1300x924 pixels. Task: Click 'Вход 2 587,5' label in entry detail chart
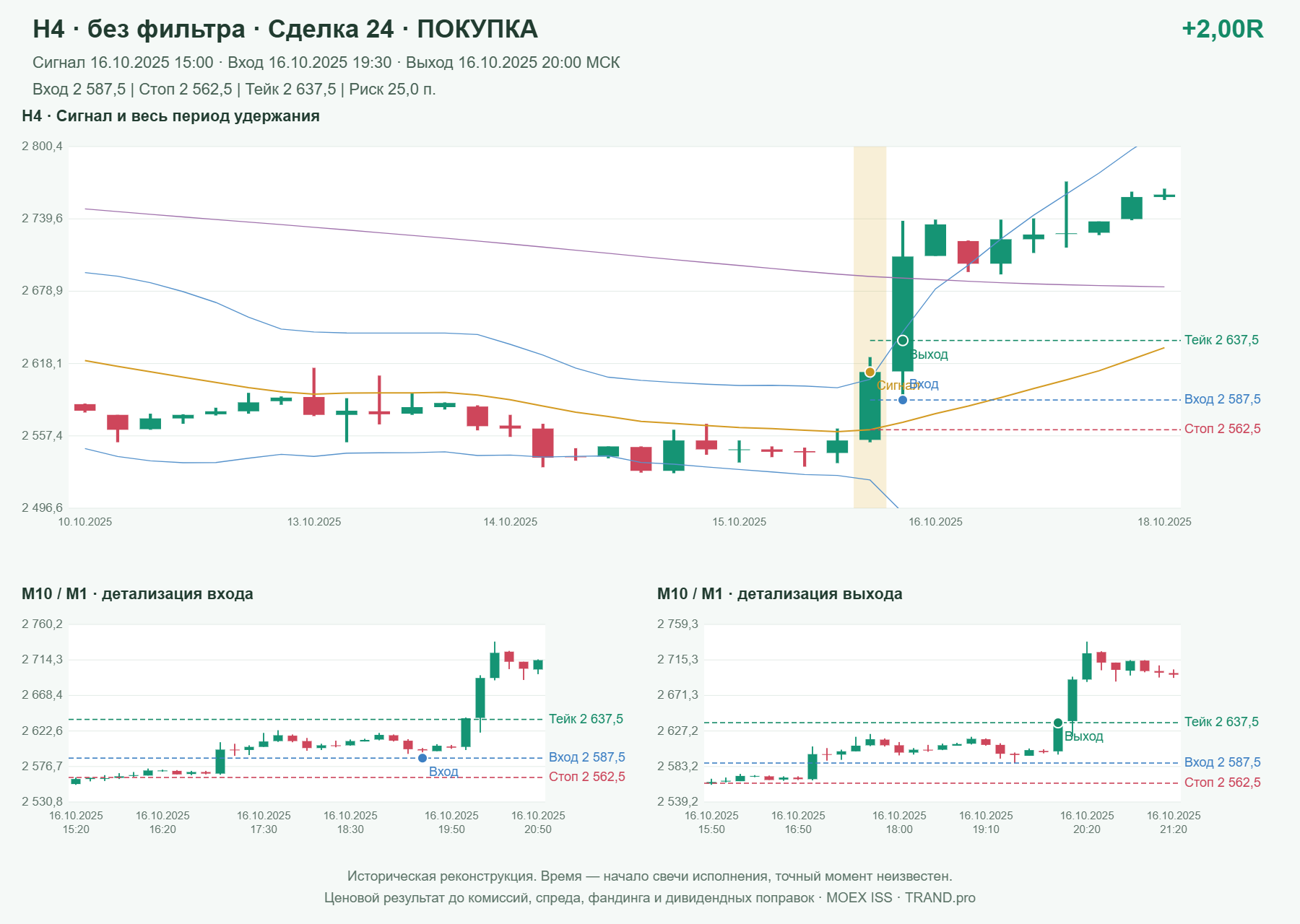coord(586,757)
